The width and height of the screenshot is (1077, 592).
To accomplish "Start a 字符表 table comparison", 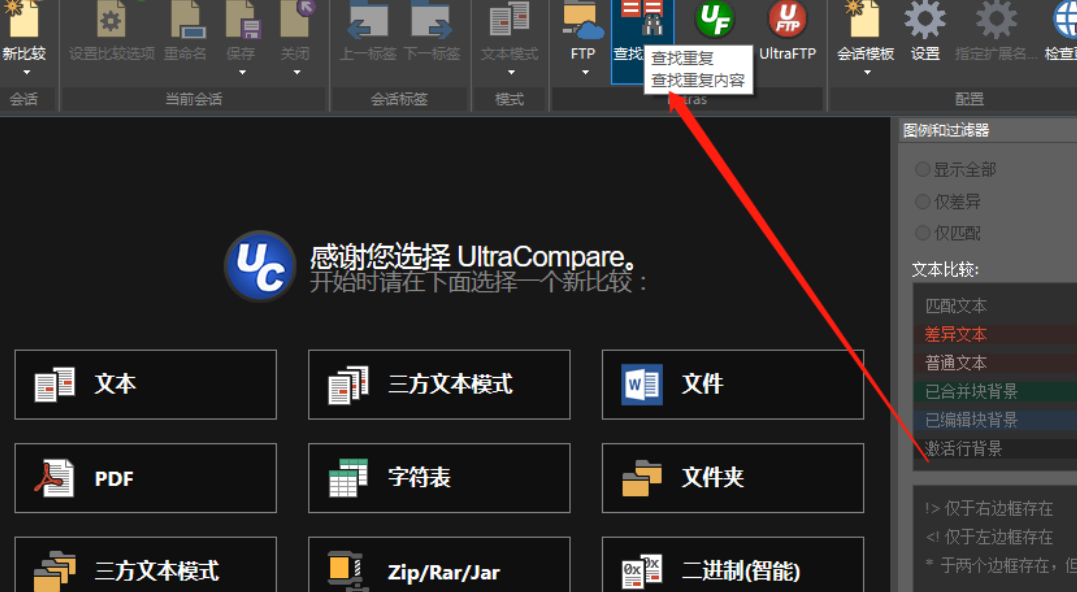I will pyautogui.click(x=439, y=478).
